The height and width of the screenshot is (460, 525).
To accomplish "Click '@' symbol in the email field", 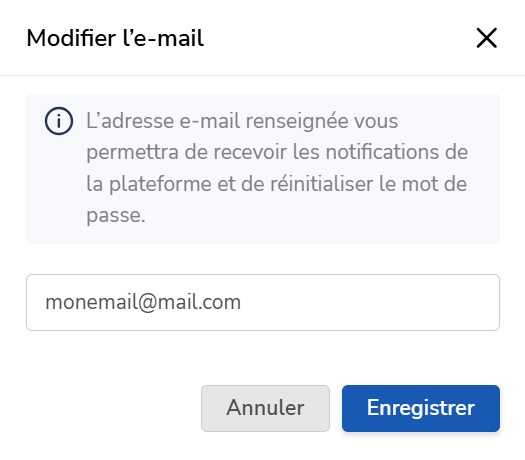I will coord(146,303).
